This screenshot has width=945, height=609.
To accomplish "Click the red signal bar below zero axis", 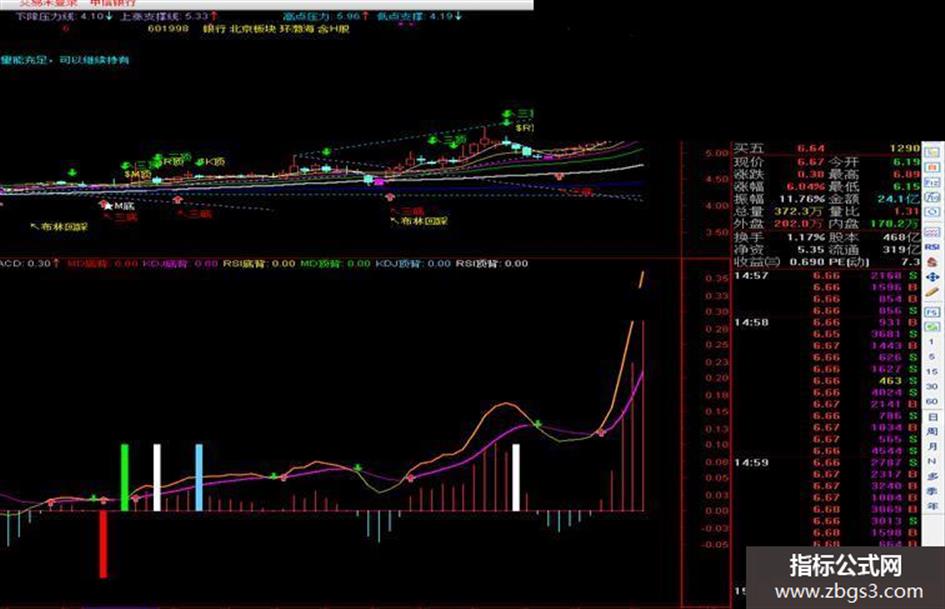I will (x=103, y=544).
